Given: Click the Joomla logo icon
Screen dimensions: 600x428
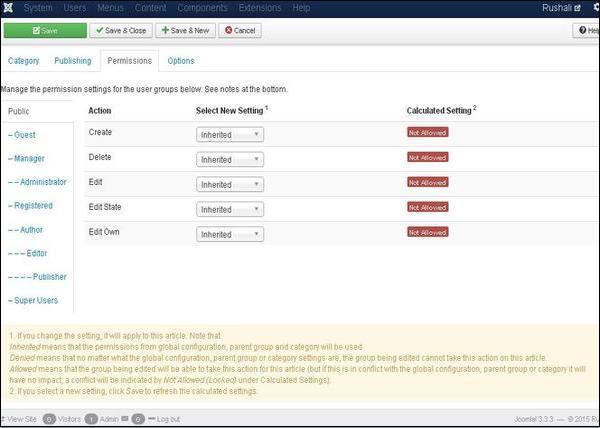Looking at the screenshot, I should (8, 8).
